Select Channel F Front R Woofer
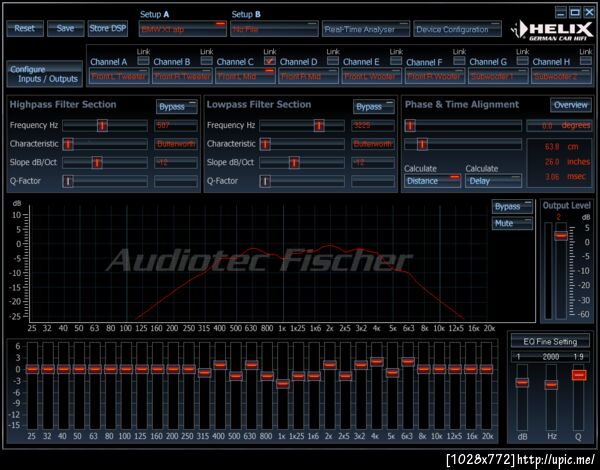 435,76
